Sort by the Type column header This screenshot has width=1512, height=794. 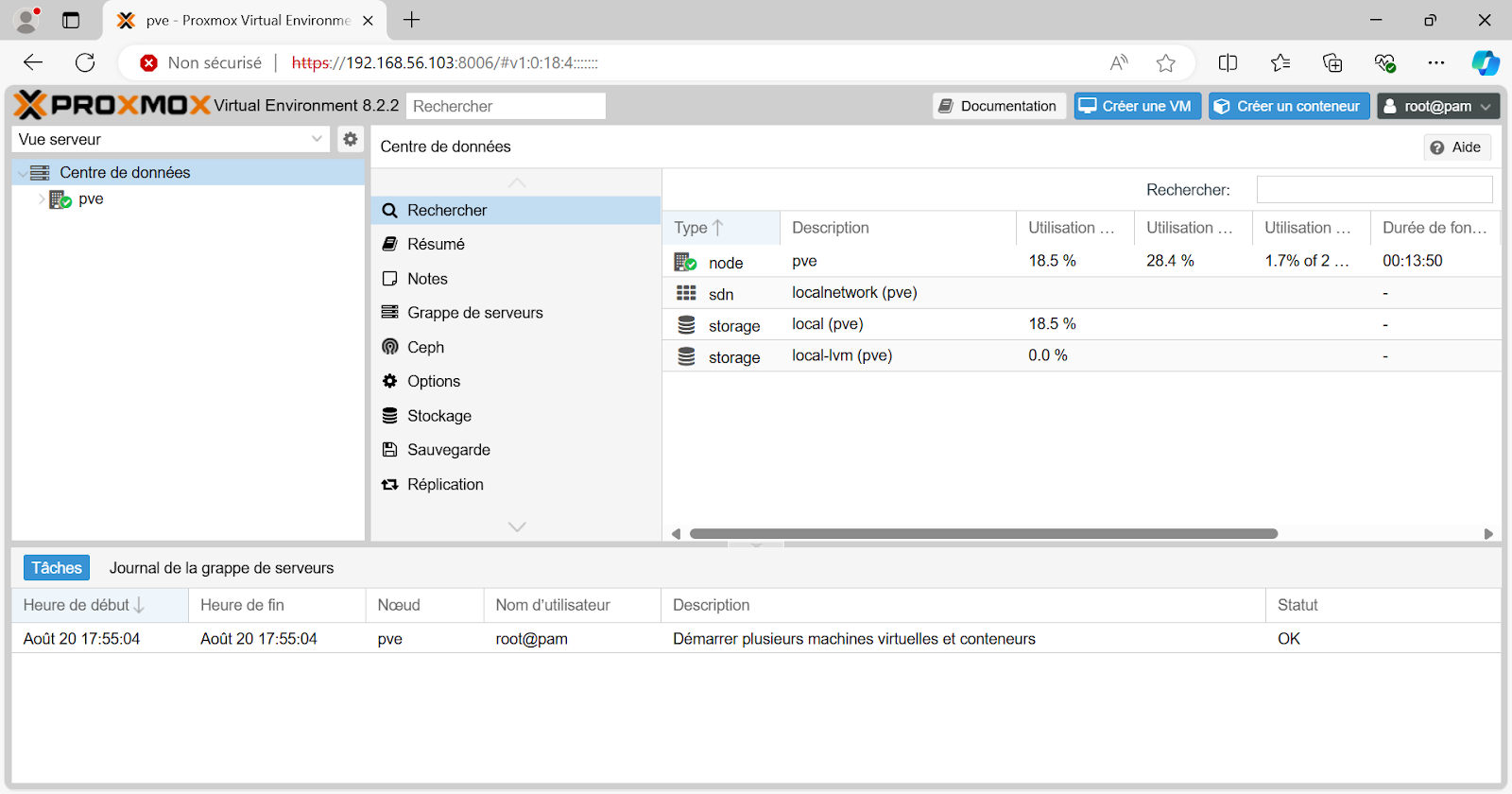click(x=721, y=228)
